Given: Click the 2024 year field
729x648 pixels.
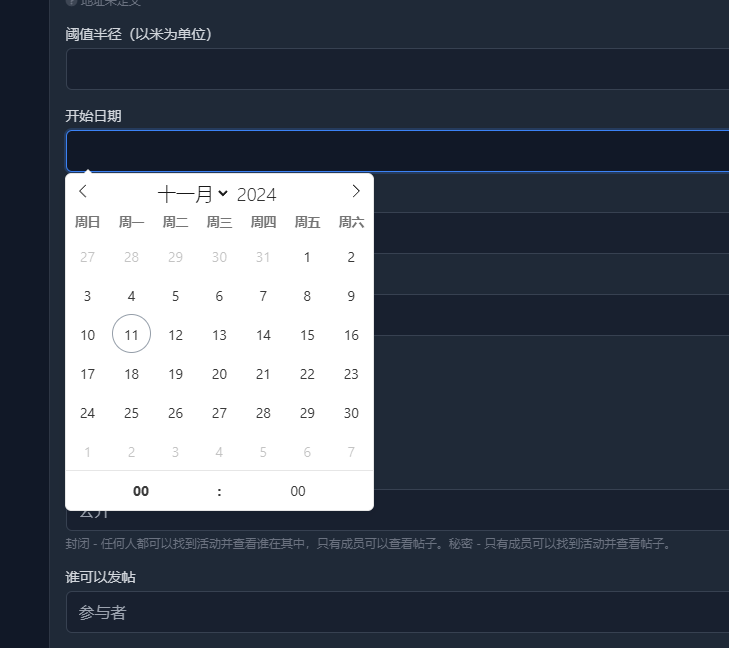Looking at the screenshot, I should (x=257, y=195).
